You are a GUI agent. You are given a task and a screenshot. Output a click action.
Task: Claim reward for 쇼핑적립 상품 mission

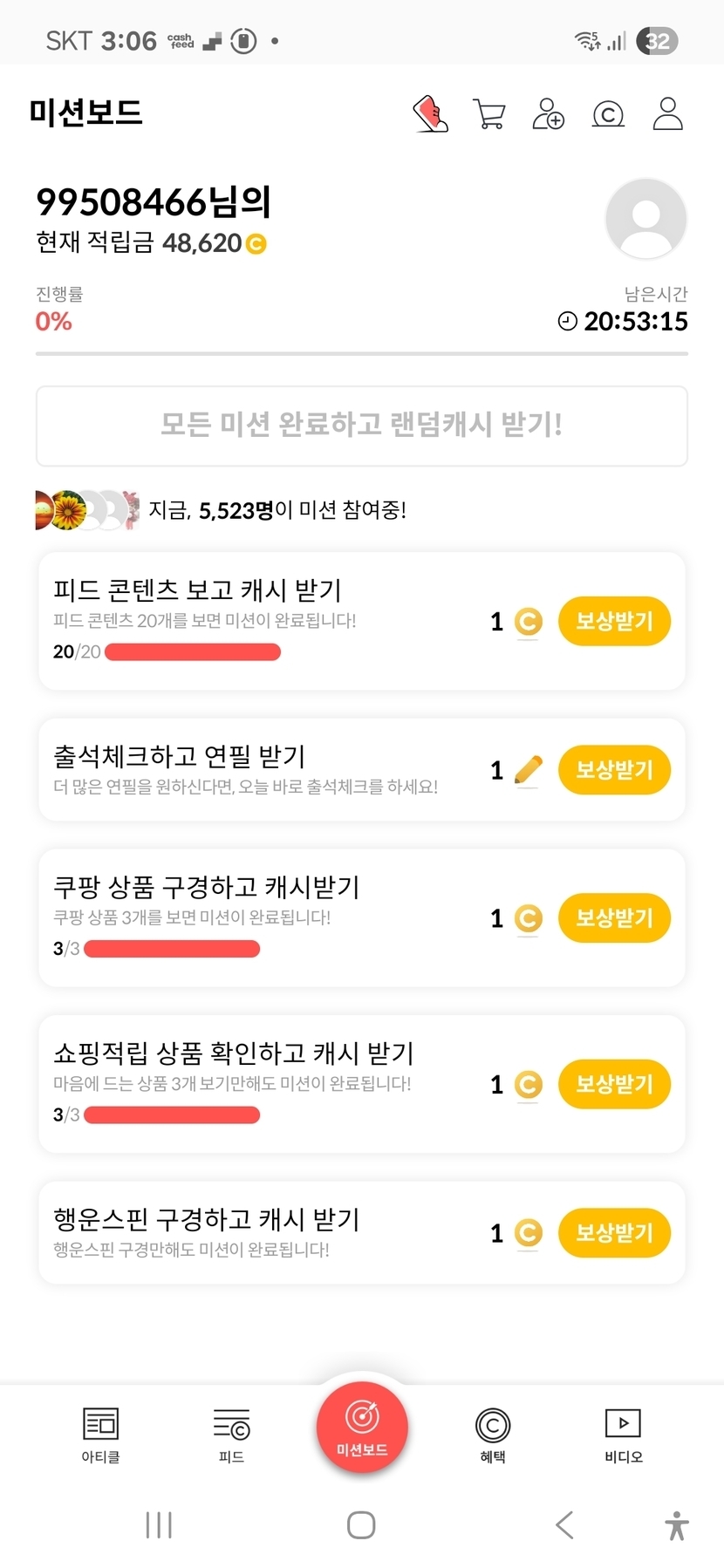[614, 1084]
